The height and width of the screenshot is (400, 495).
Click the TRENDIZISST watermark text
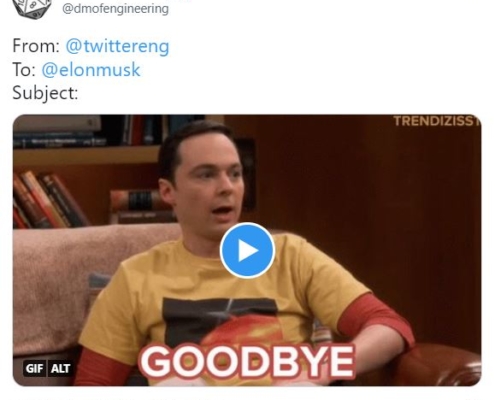coord(437,121)
